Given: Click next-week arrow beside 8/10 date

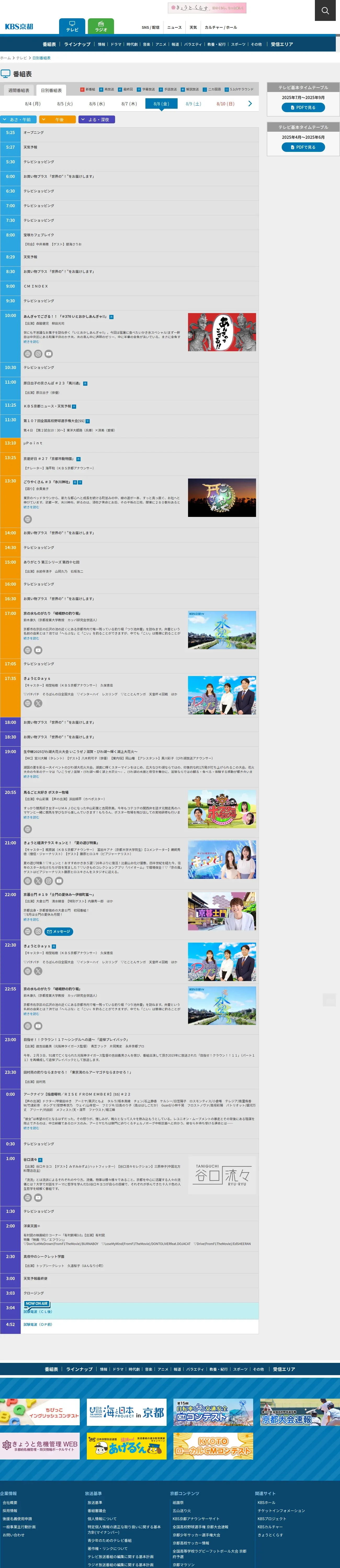Looking at the screenshot, I should point(250,103).
